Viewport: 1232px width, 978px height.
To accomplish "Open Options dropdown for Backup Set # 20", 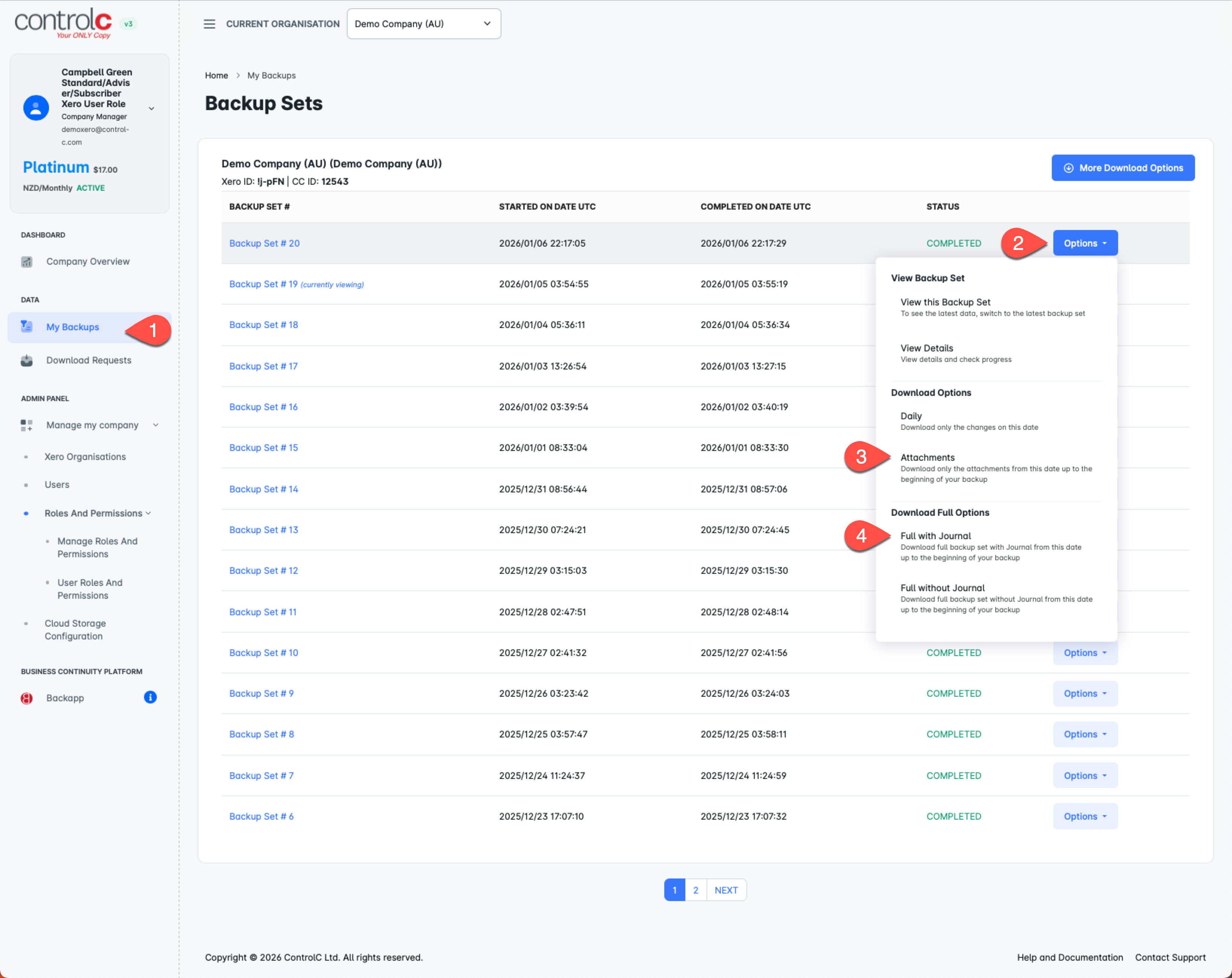I will click(1085, 244).
